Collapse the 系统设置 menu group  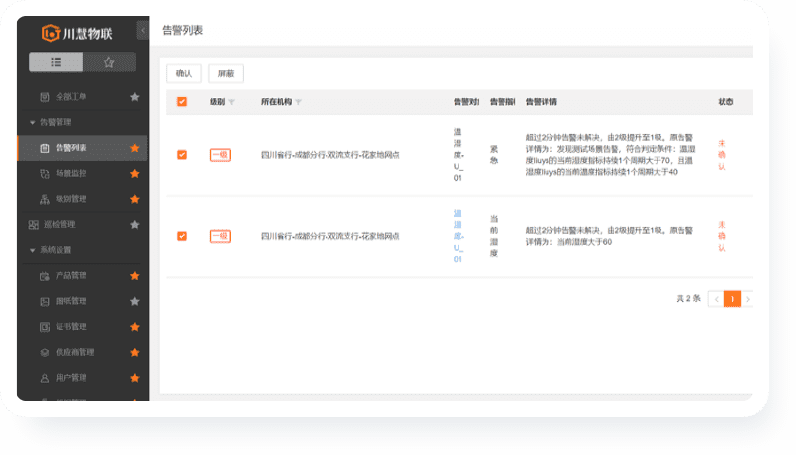pos(32,250)
